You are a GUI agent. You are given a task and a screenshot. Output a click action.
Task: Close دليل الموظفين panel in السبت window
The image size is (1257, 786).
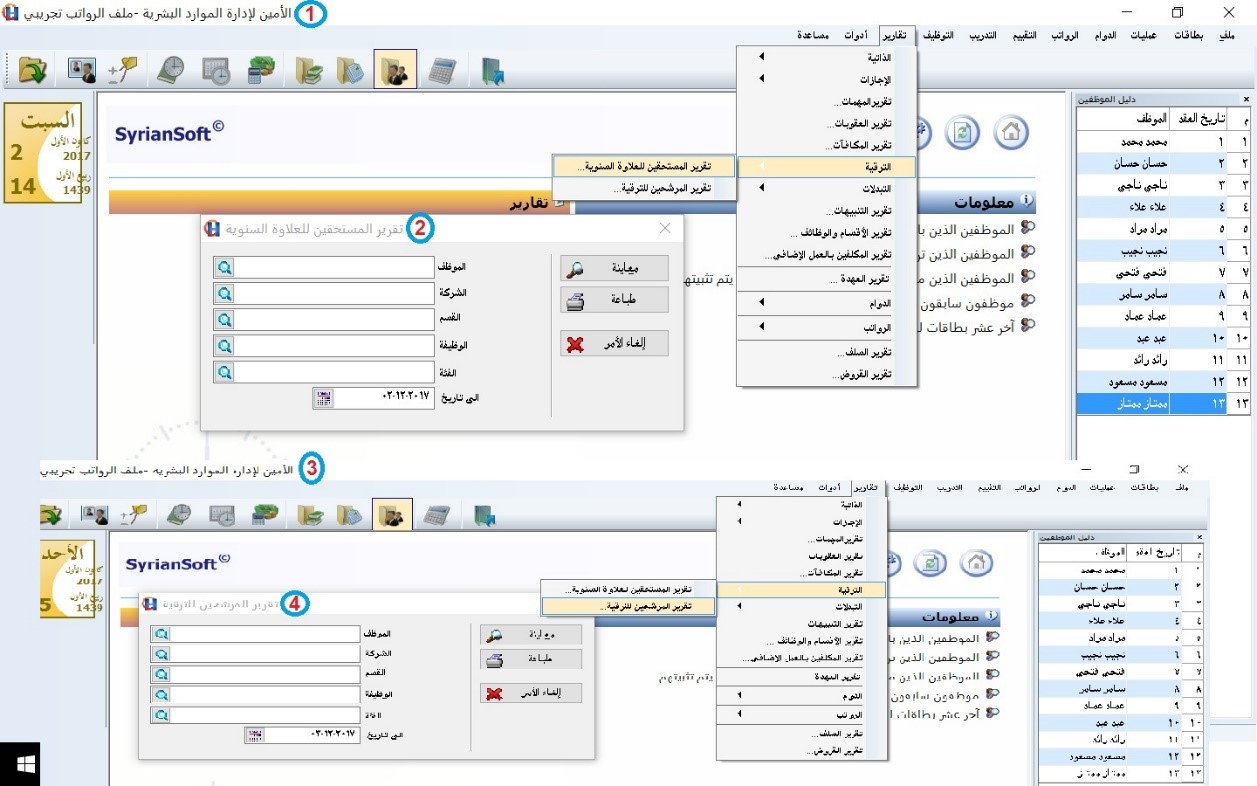point(1246,99)
